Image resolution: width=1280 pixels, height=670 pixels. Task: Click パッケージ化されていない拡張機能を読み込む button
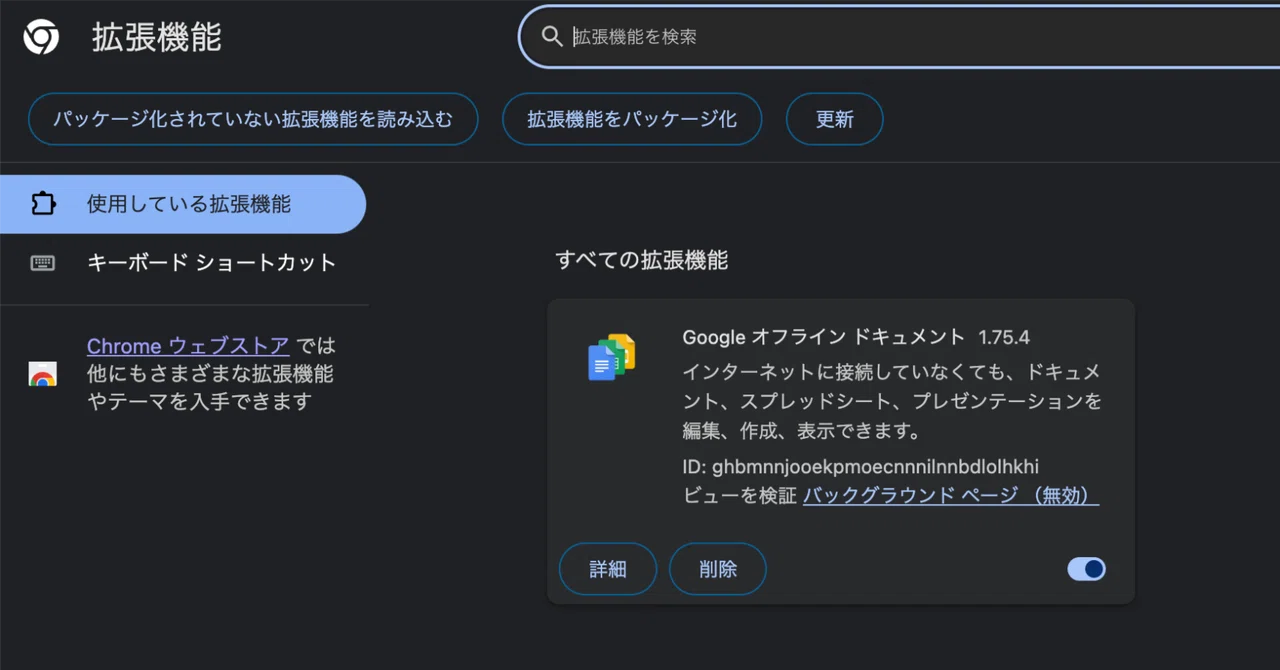pos(253,119)
